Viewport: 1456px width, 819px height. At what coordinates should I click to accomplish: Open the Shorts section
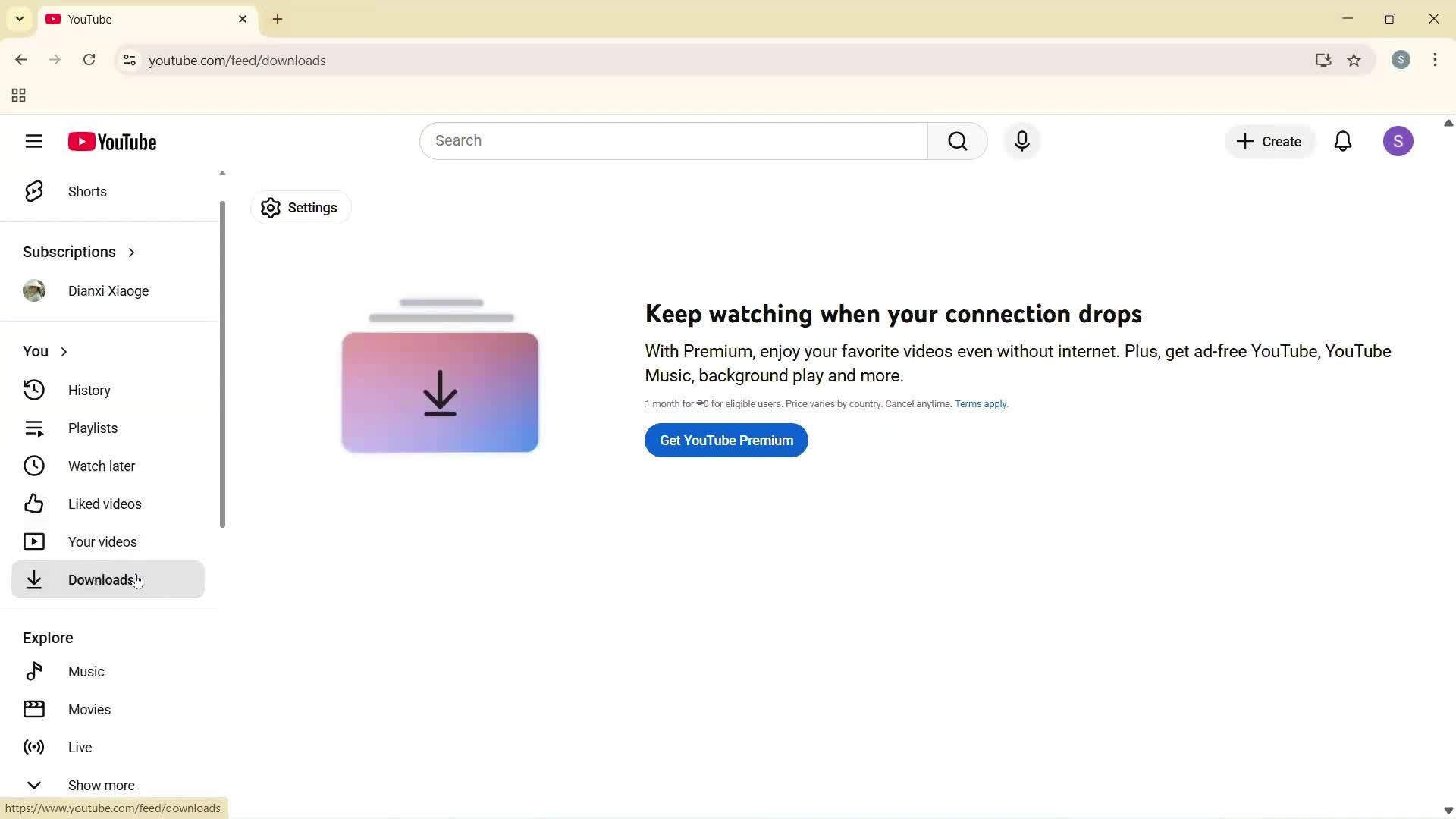87,192
